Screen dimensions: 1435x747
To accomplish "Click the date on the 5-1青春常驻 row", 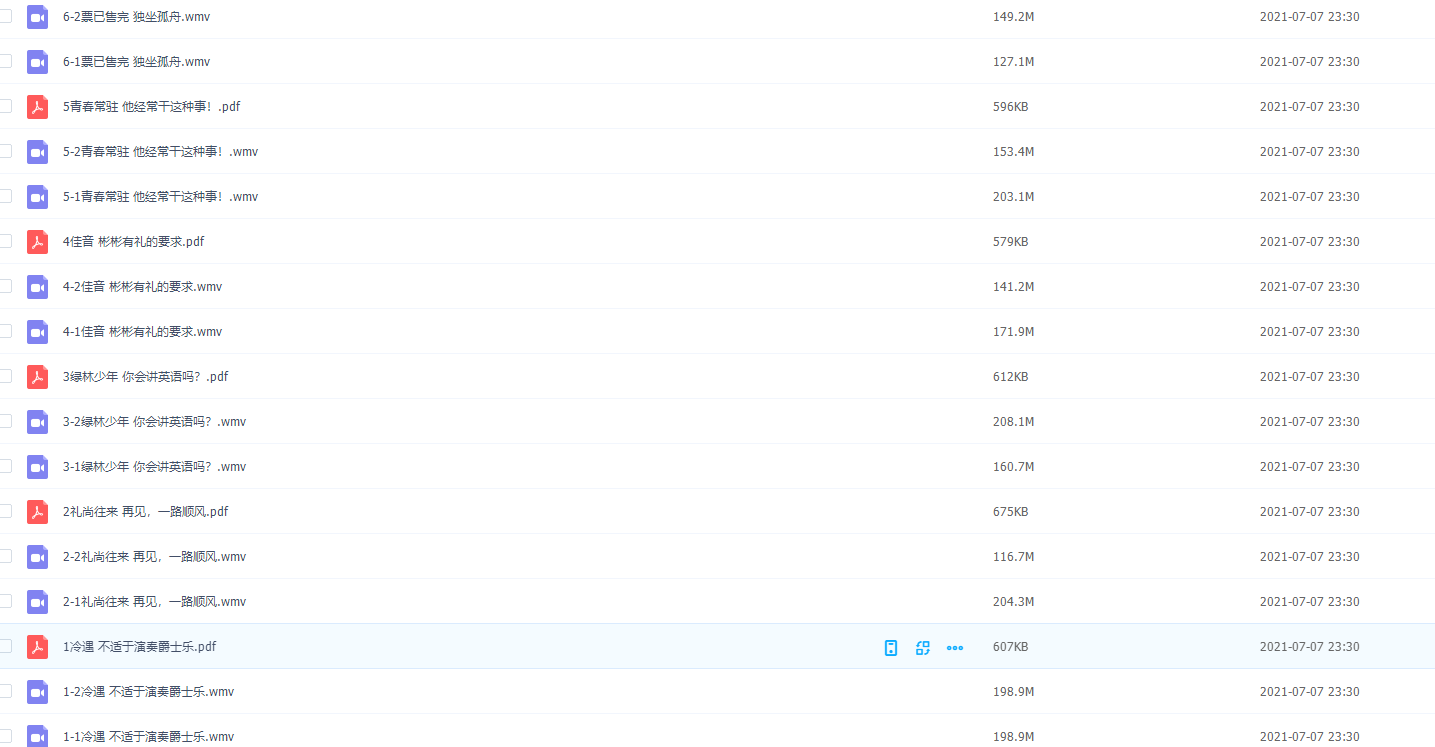I will coord(1309,197).
